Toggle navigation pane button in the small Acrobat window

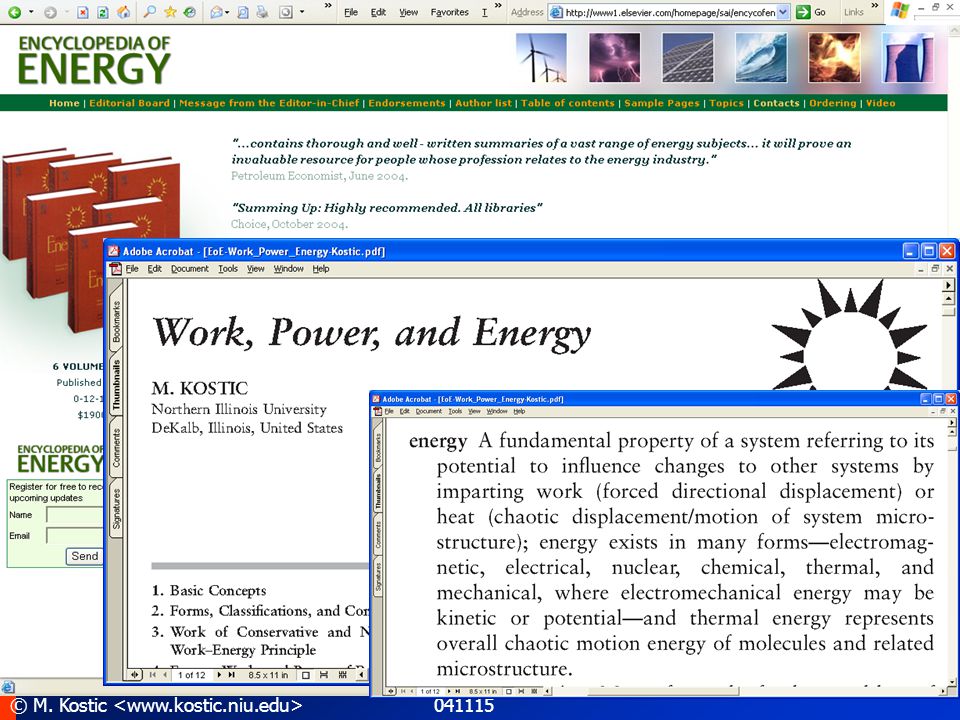tap(390, 691)
